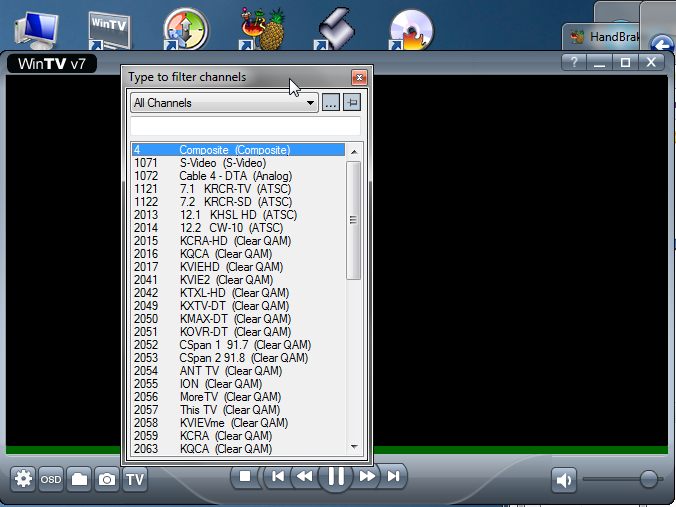This screenshot has height=507, width=676.
Task: Pause the video
Action: (336, 476)
